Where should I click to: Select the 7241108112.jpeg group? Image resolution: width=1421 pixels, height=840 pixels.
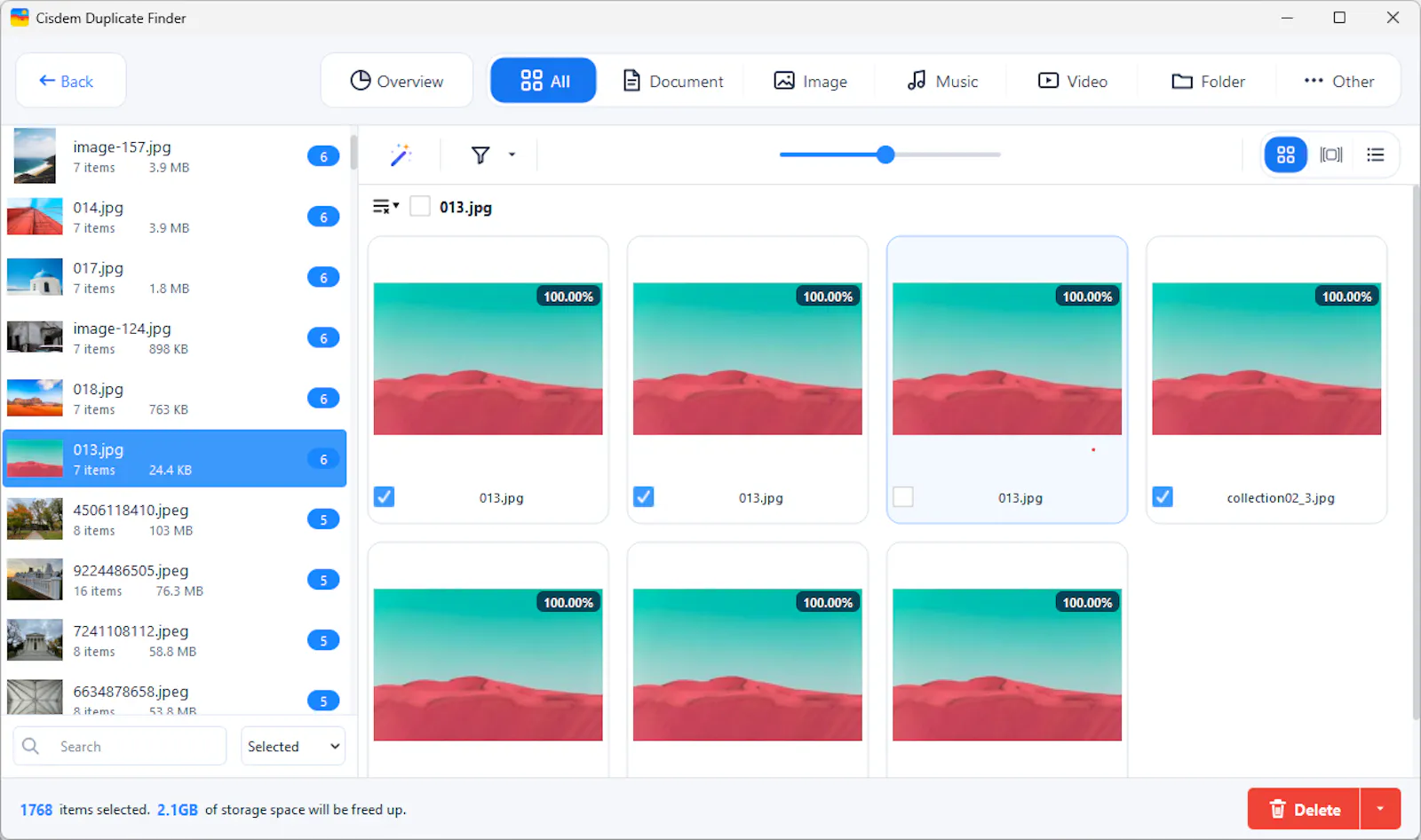(174, 639)
